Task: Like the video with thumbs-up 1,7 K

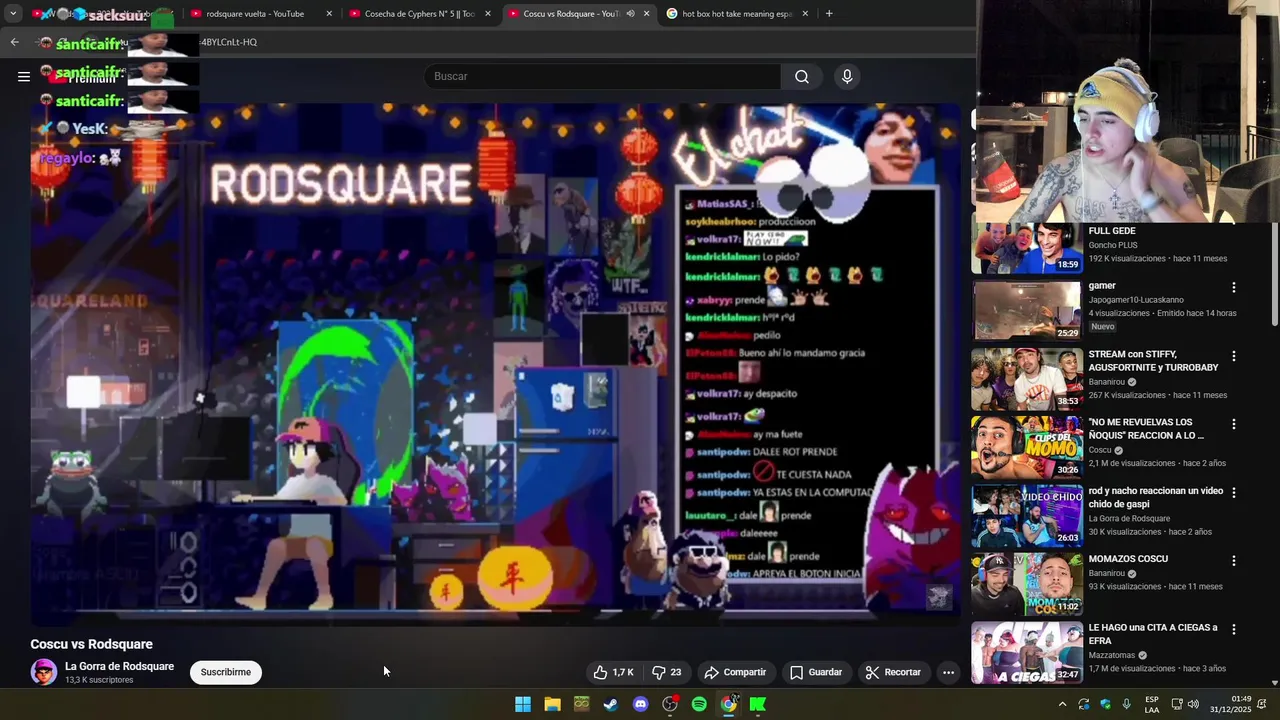Action: [612, 672]
